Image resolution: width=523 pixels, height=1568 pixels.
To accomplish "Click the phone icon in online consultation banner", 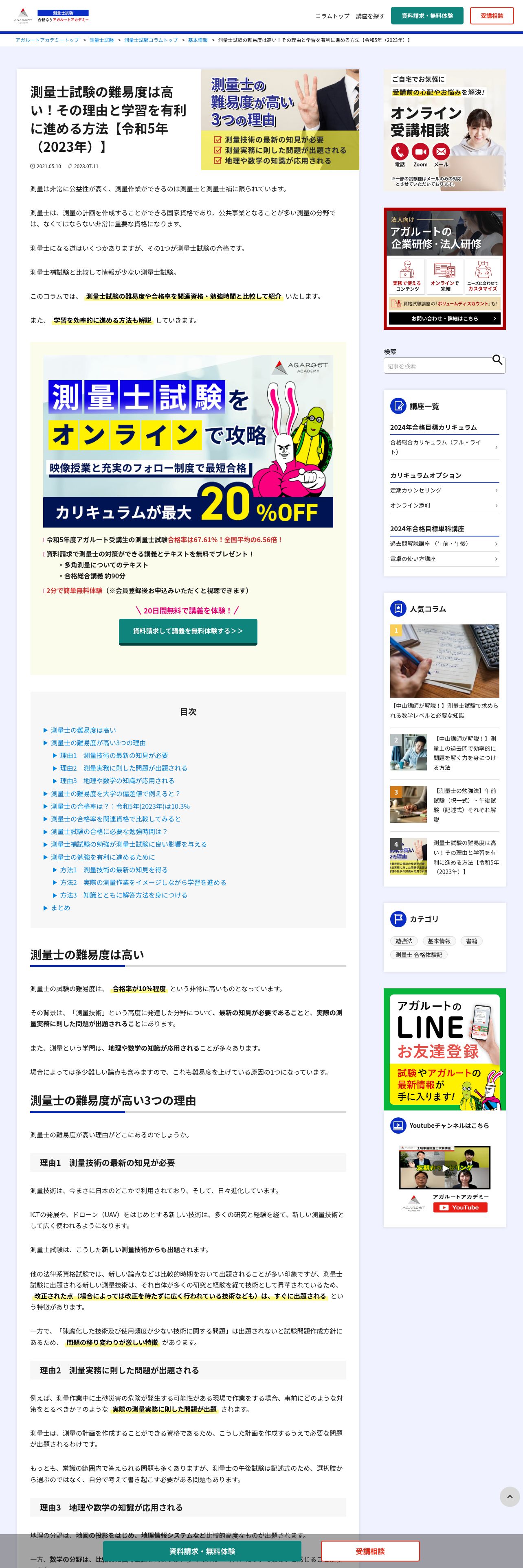I will 400,151.
